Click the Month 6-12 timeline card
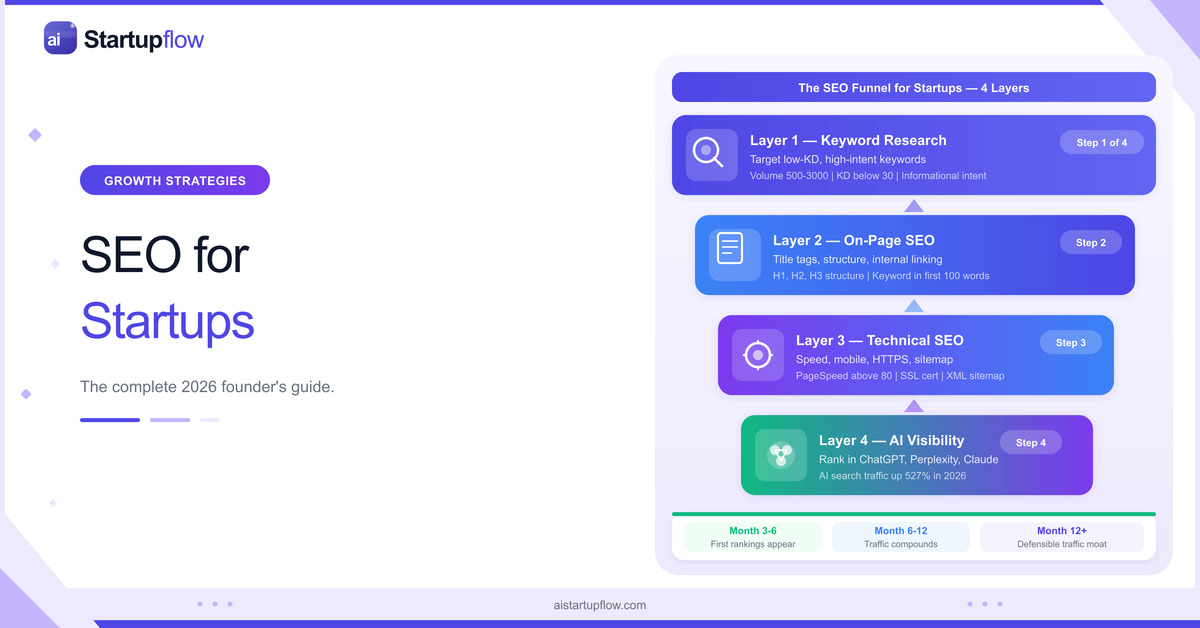Screen dimensions: 1200x628 point(901,537)
